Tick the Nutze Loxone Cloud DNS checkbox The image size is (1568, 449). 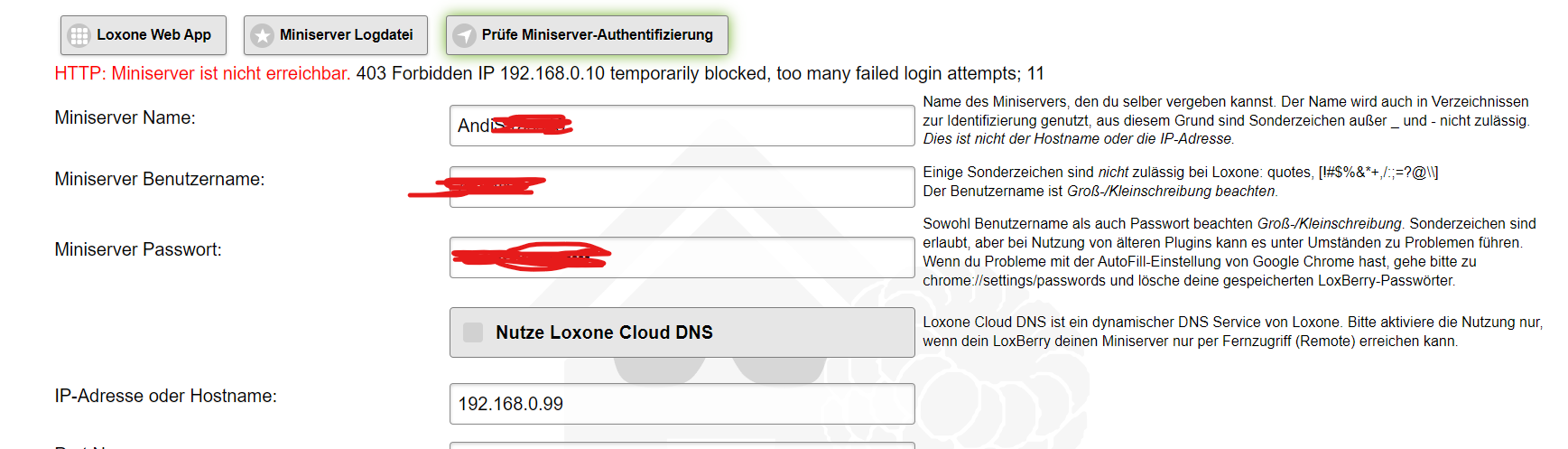[x=473, y=332]
